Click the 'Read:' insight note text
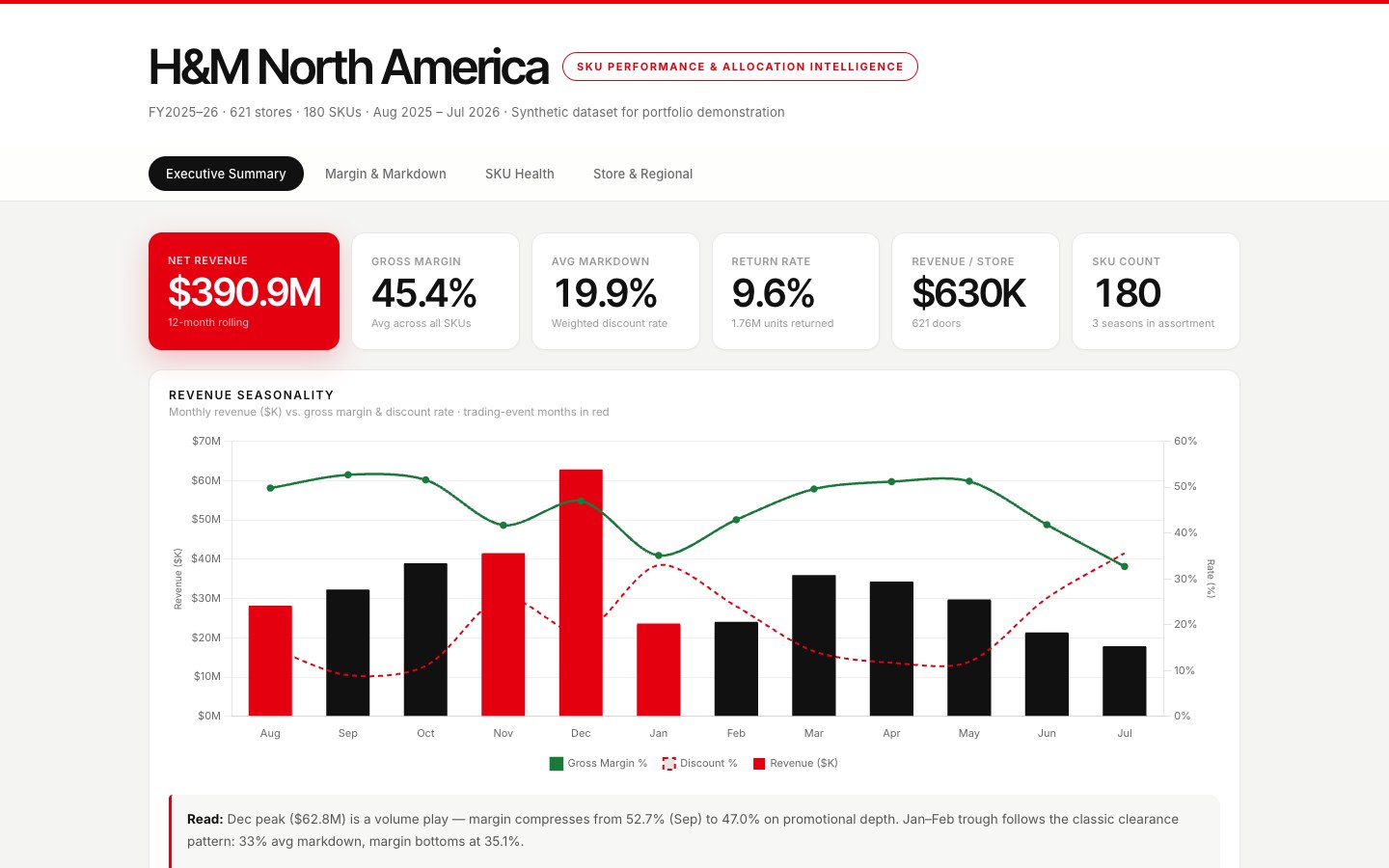Viewport: 1389px width, 868px height. click(x=683, y=830)
